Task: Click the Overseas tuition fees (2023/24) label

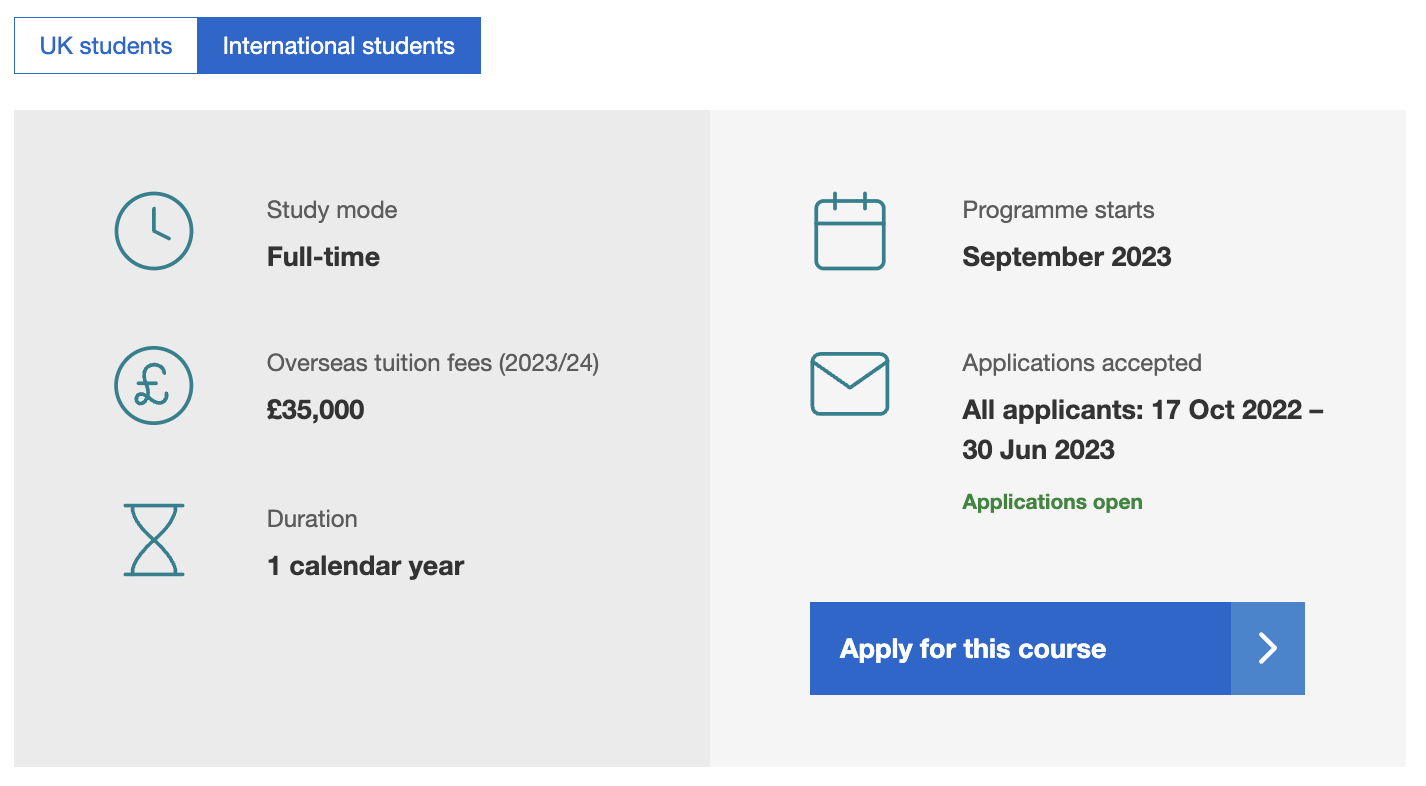Action: [x=433, y=363]
